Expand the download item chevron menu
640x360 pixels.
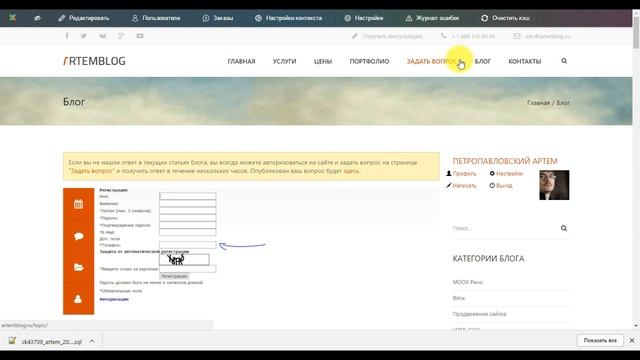click(92, 341)
